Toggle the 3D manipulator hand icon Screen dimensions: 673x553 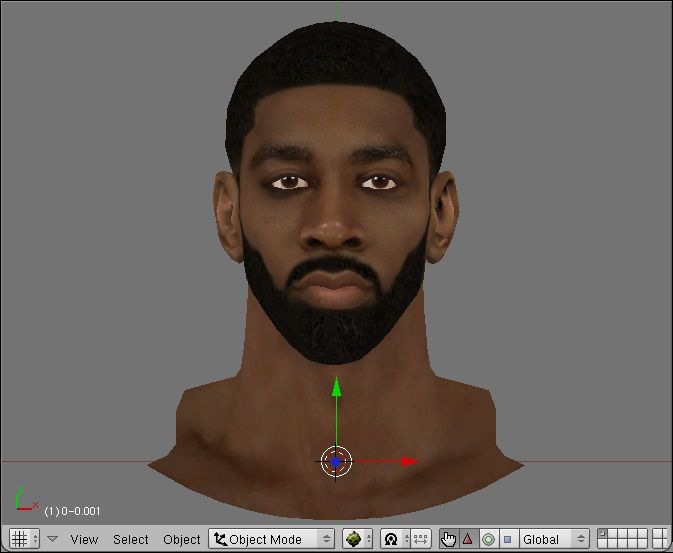click(x=448, y=539)
